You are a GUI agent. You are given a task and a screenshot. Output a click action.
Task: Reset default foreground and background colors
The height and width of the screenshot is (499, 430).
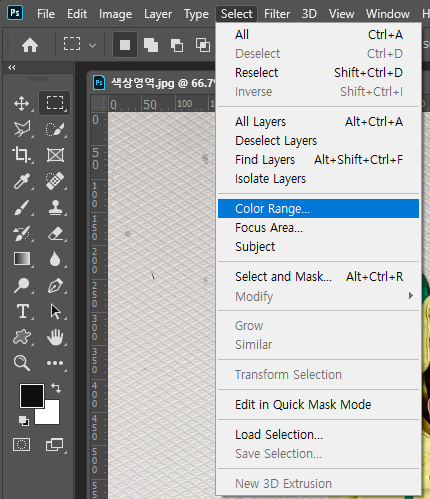[24, 421]
